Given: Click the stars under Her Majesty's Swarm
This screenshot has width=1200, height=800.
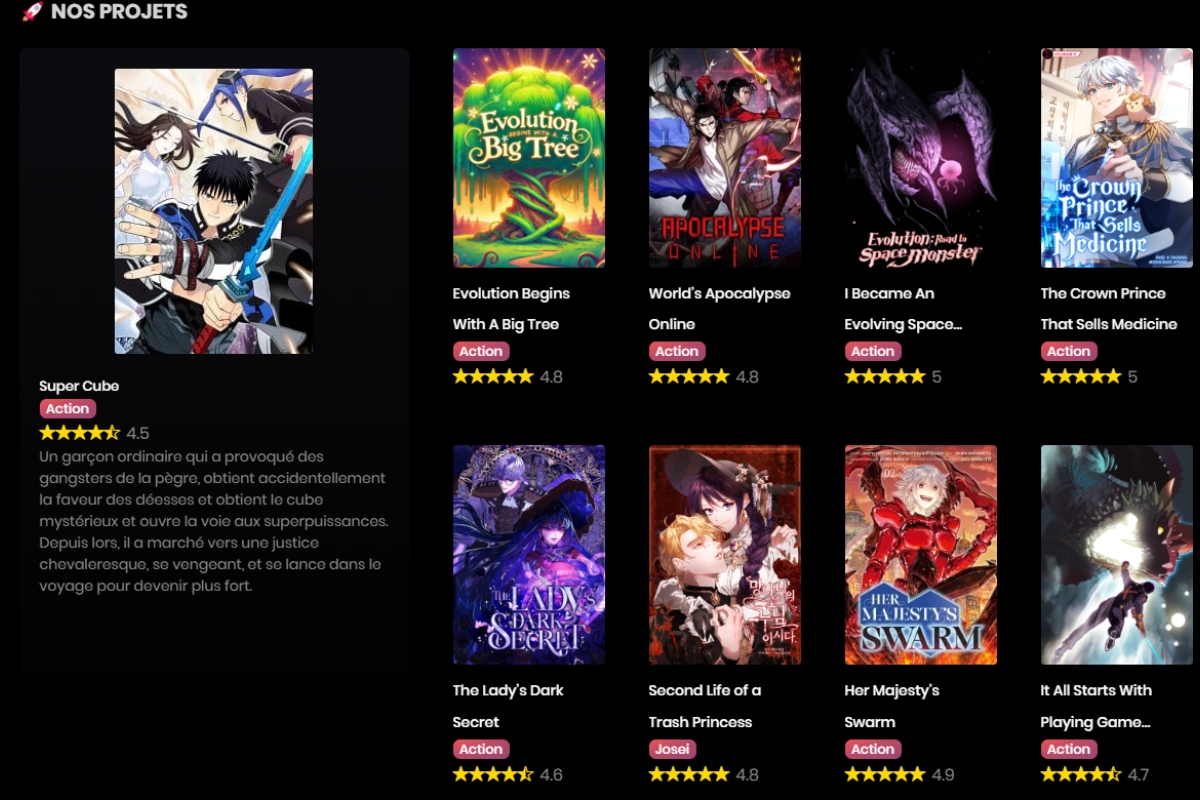Looking at the screenshot, I should pyautogui.click(x=885, y=774).
